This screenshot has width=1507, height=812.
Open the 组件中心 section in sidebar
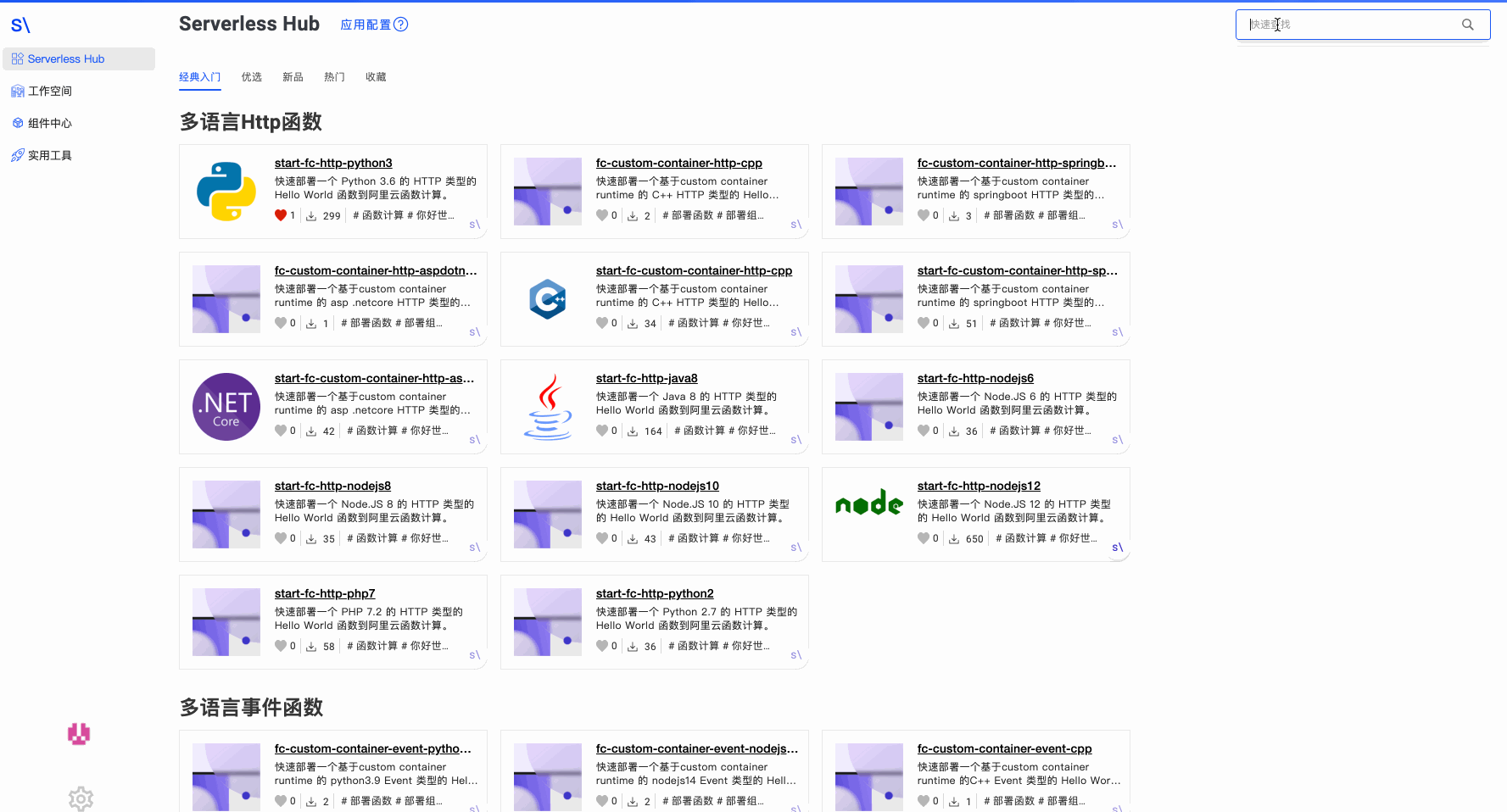click(x=51, y=123)
